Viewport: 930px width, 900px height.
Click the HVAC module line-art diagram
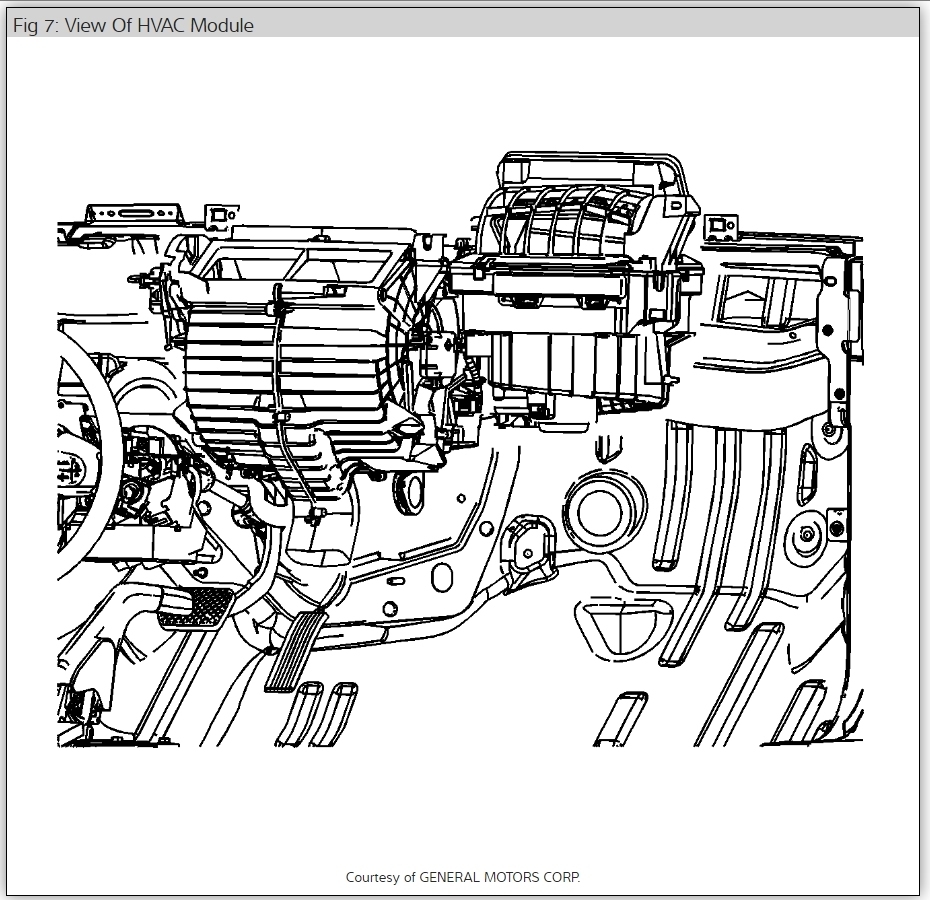tap(460, 449)
